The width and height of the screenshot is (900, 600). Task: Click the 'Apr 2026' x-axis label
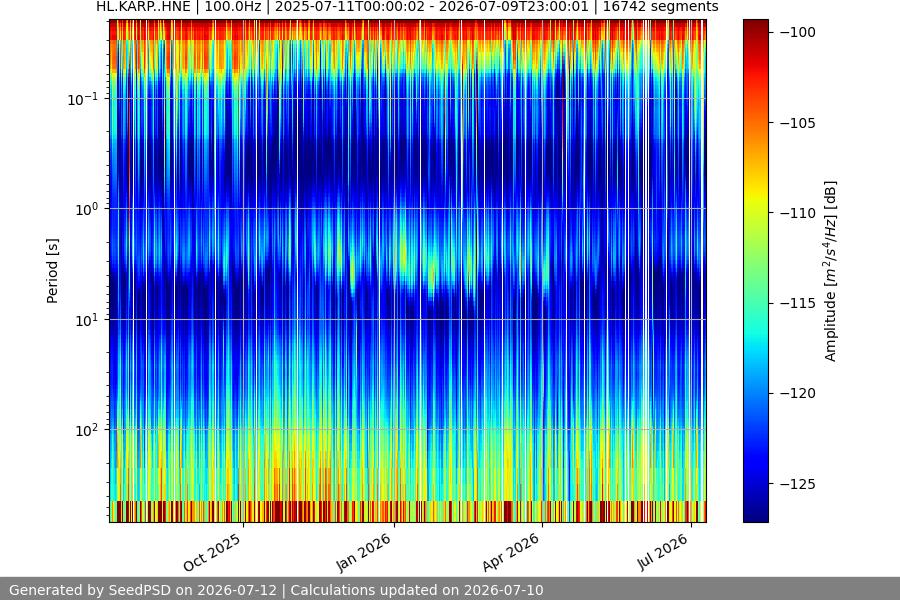tap(511, 552)
